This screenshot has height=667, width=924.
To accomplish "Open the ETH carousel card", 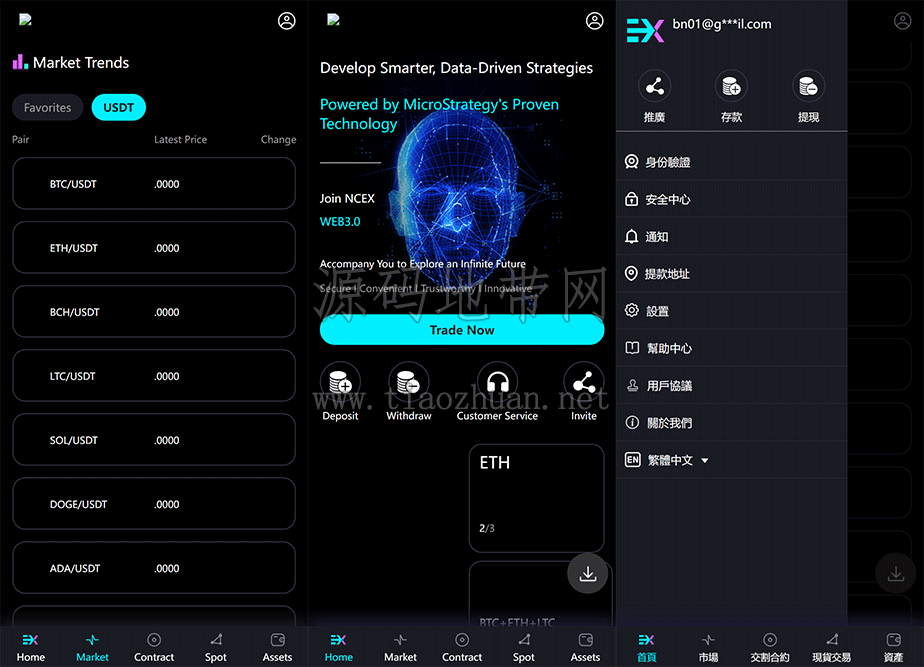I will [x=537, y=498].
